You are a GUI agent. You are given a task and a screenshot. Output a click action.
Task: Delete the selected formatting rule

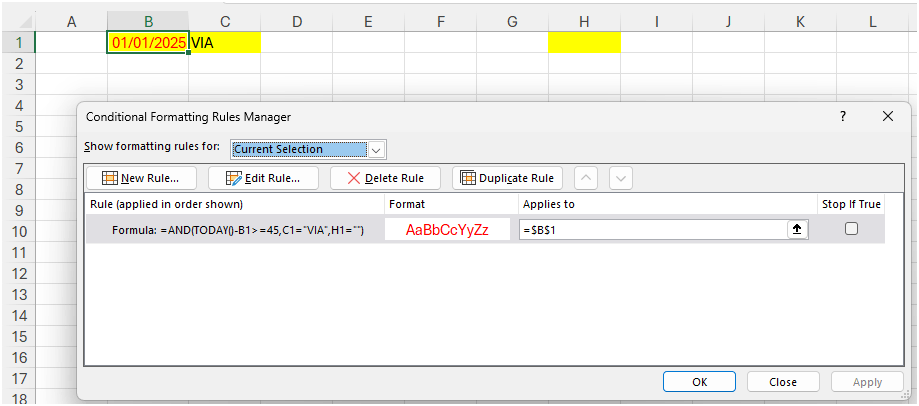[x=385, y=178]
